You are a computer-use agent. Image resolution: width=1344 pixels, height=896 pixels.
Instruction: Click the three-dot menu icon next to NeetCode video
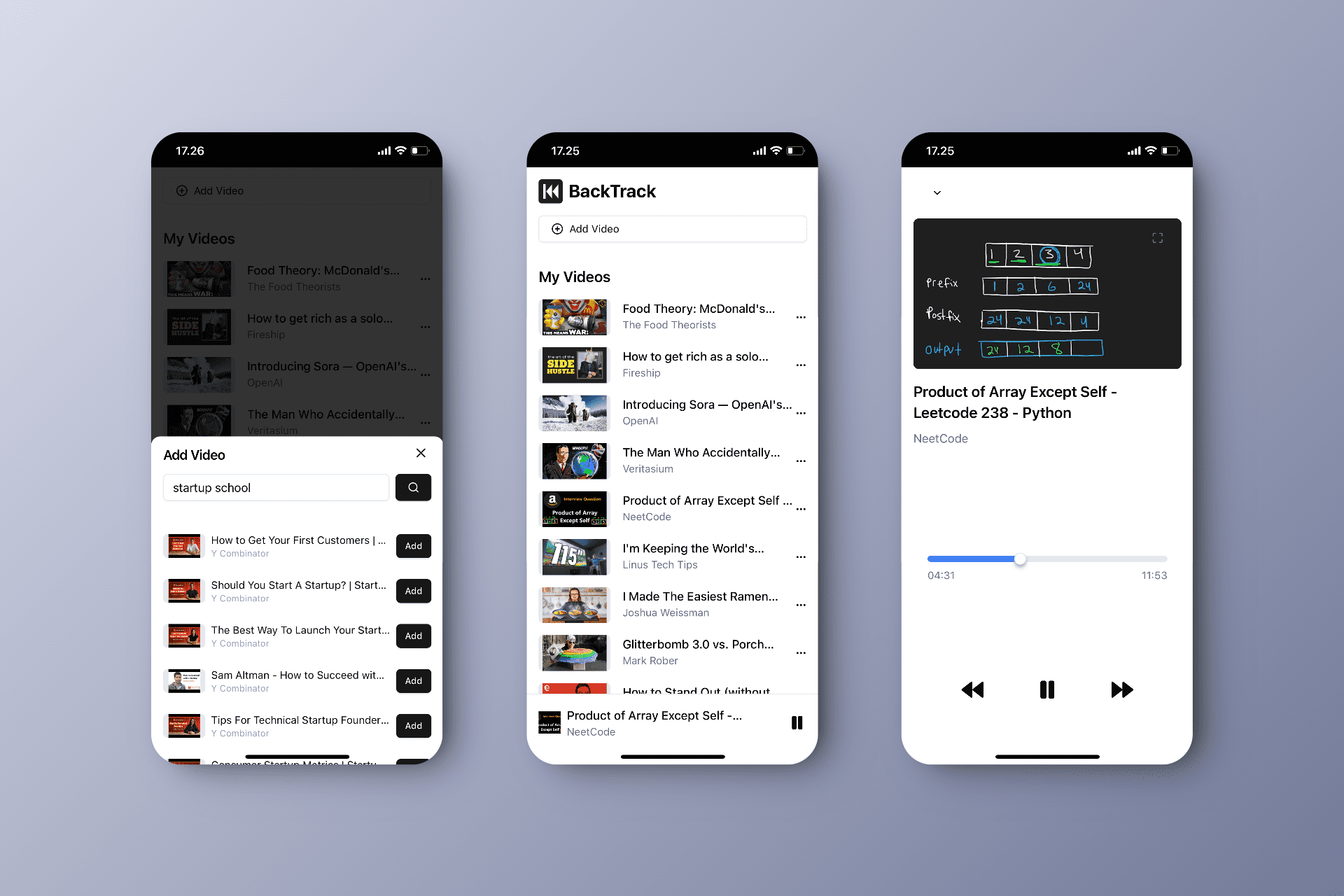tap(801, 509)
